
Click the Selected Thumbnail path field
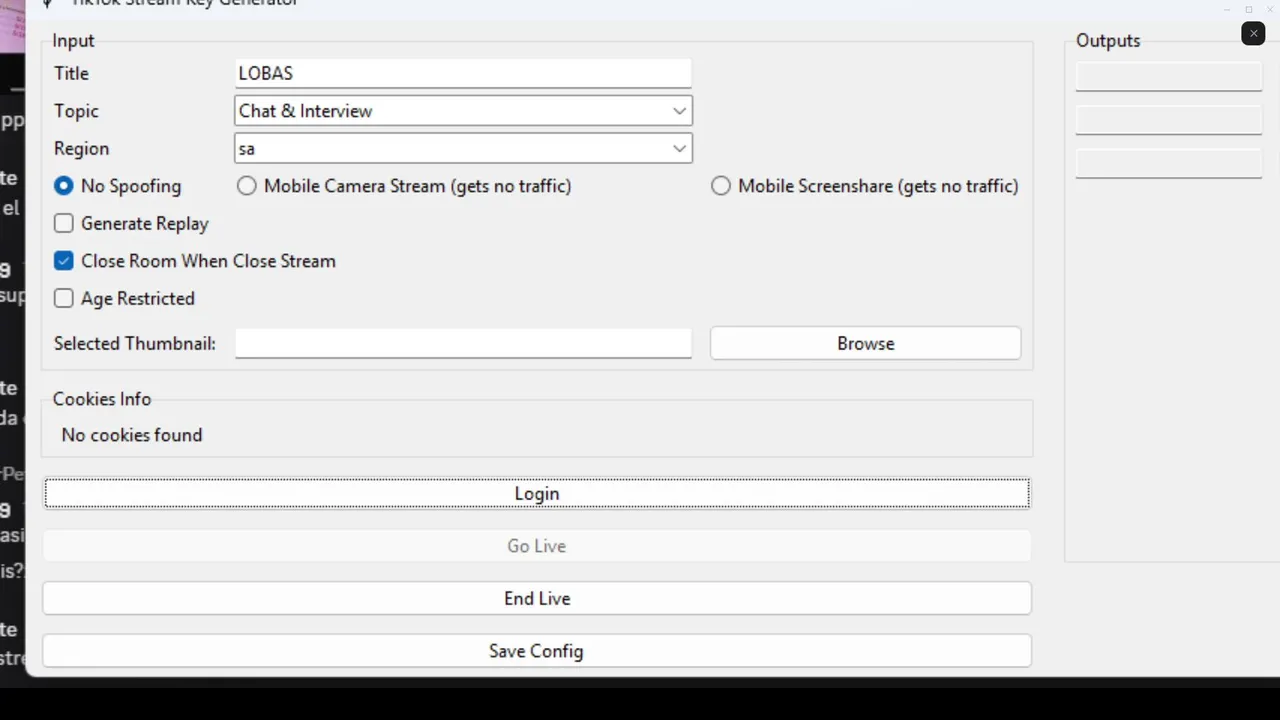tap(463, 343)
